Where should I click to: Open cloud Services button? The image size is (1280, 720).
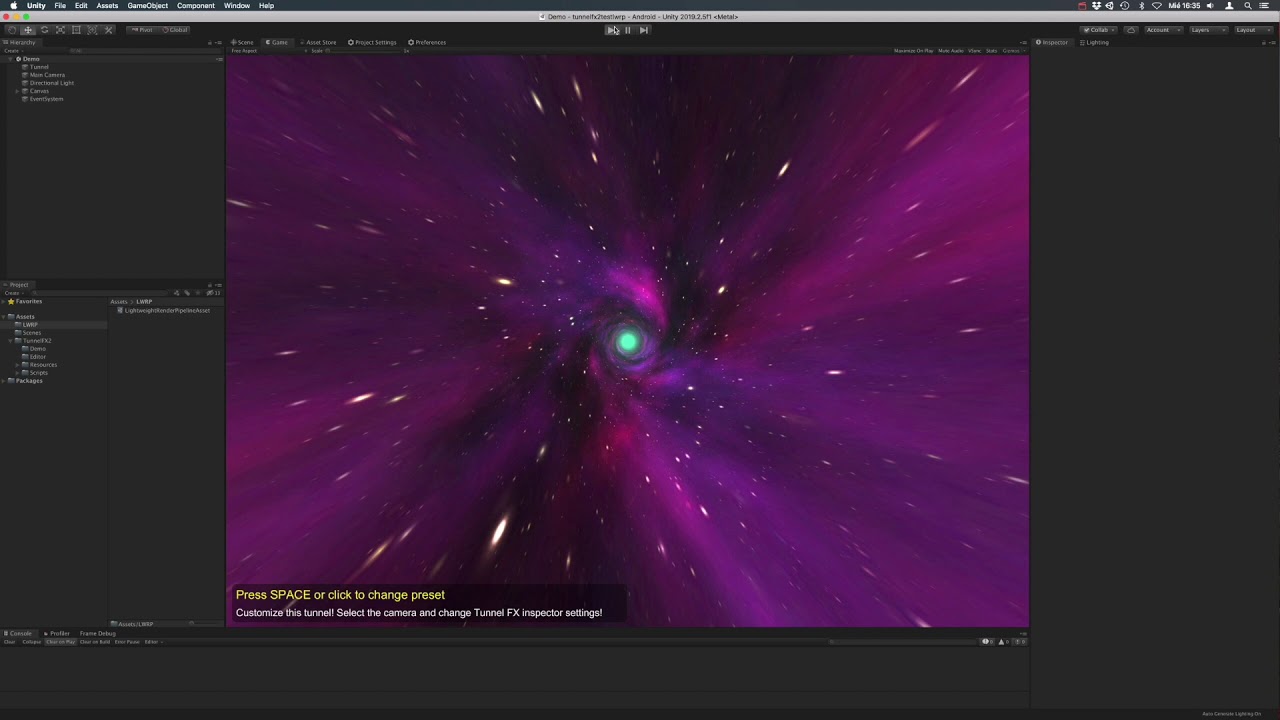(x=1131, y=30)
